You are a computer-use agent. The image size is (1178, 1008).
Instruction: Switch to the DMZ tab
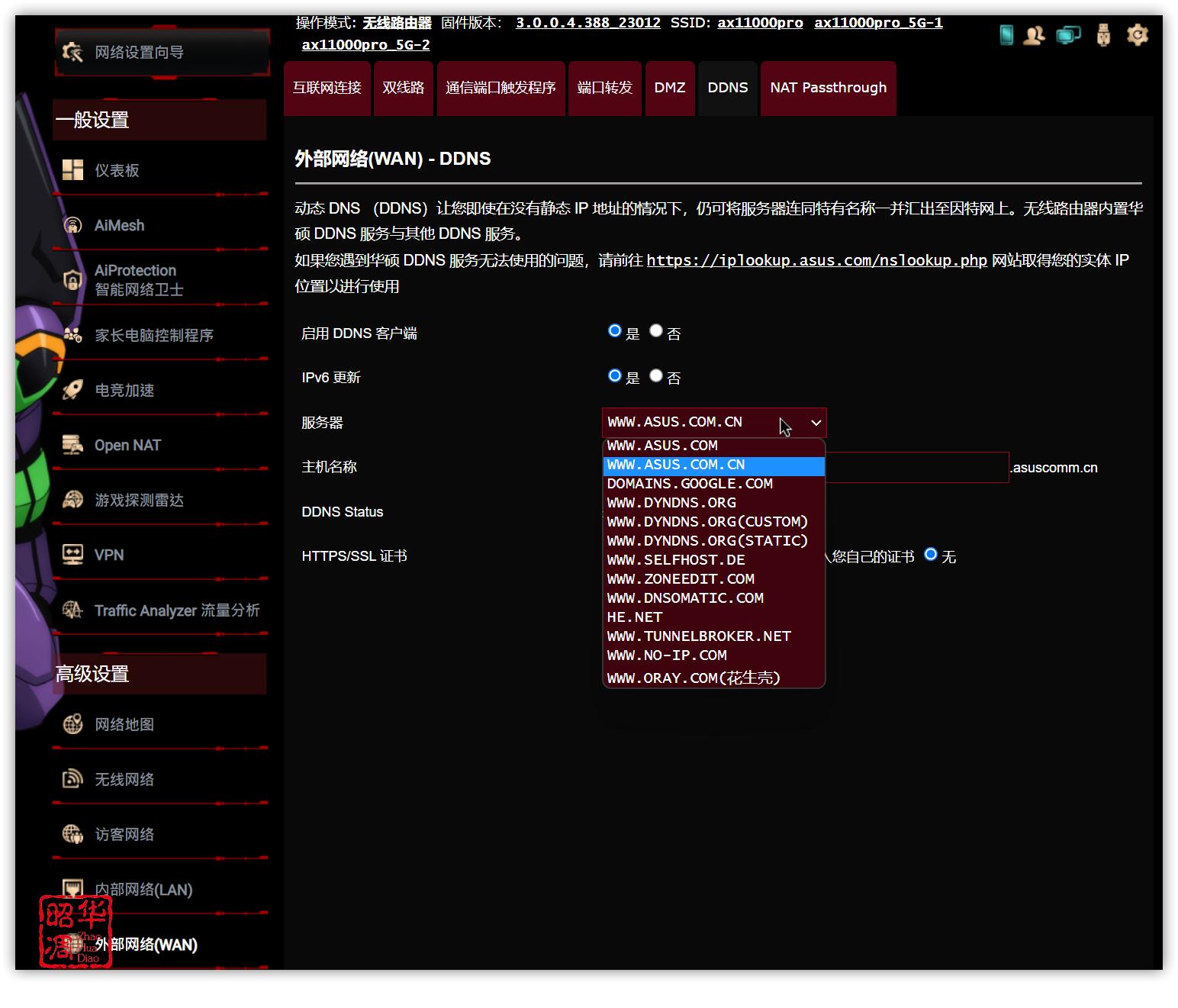tap(670, 88)
